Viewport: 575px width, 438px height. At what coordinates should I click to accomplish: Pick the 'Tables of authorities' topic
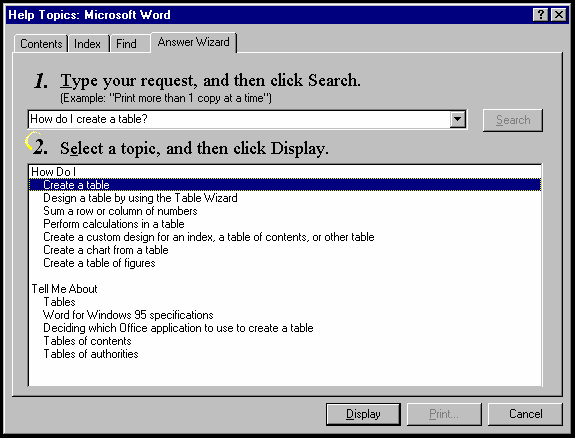tap(91, 354)
